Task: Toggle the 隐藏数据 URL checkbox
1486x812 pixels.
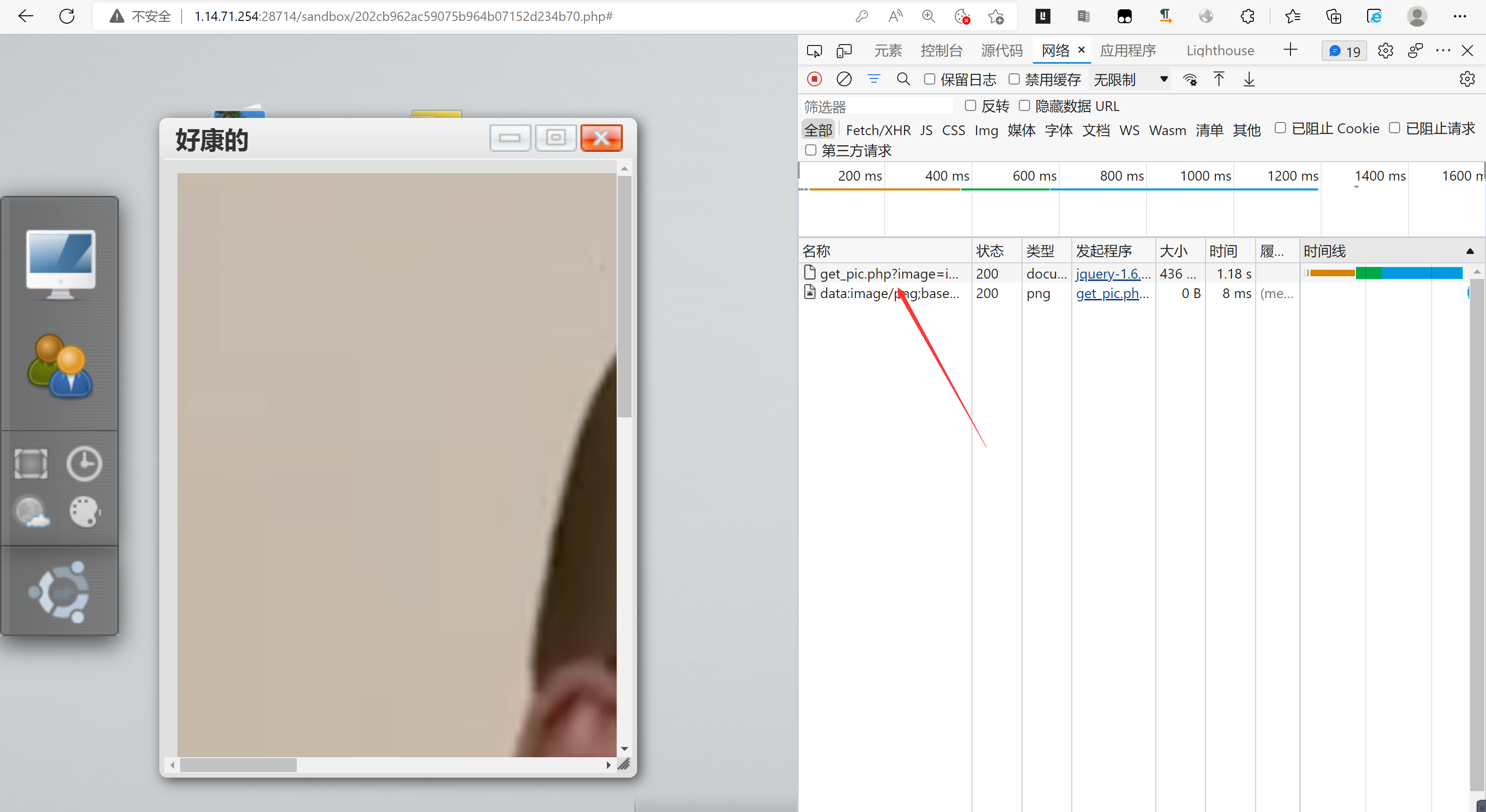Action: click(x=1024, y=105)
